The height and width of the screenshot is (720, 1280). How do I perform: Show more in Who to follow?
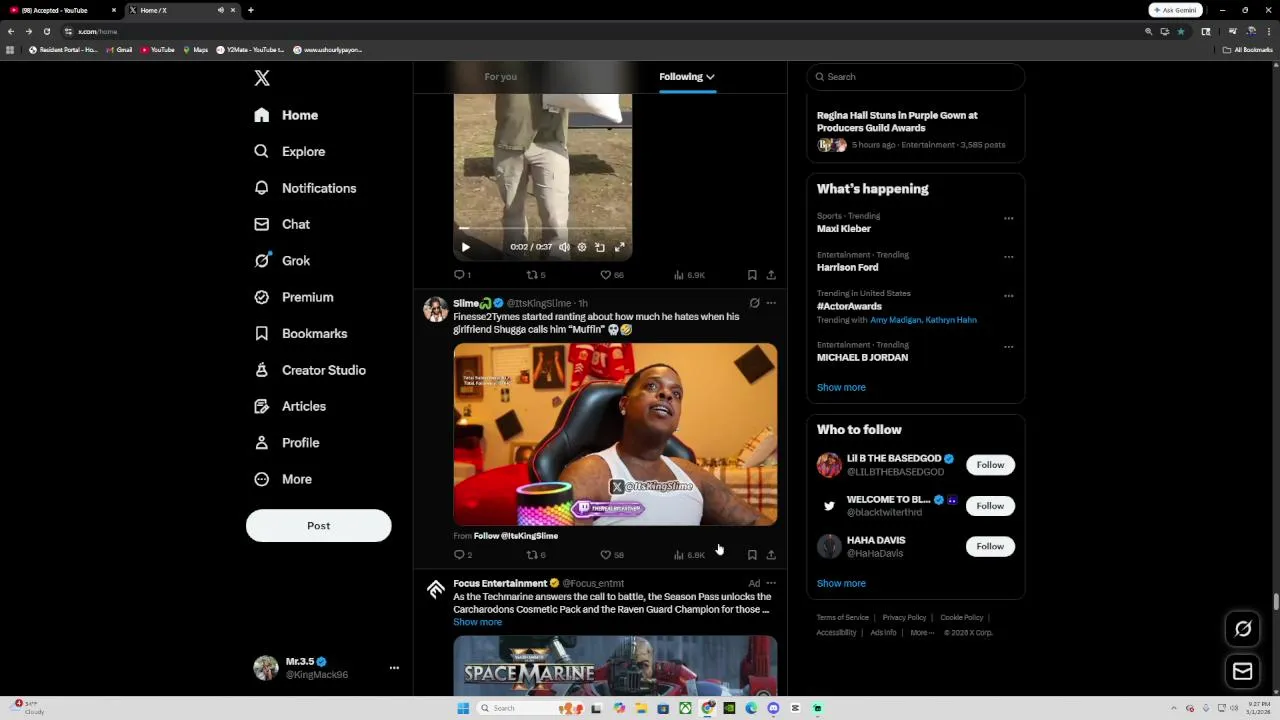click(x=841, y=584)
